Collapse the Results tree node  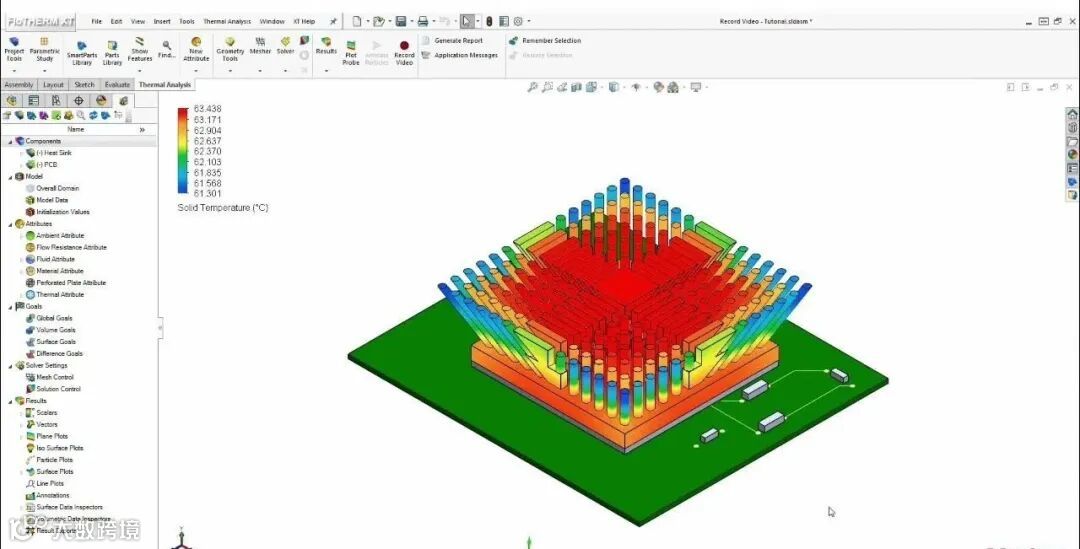[x=10, y=401]
